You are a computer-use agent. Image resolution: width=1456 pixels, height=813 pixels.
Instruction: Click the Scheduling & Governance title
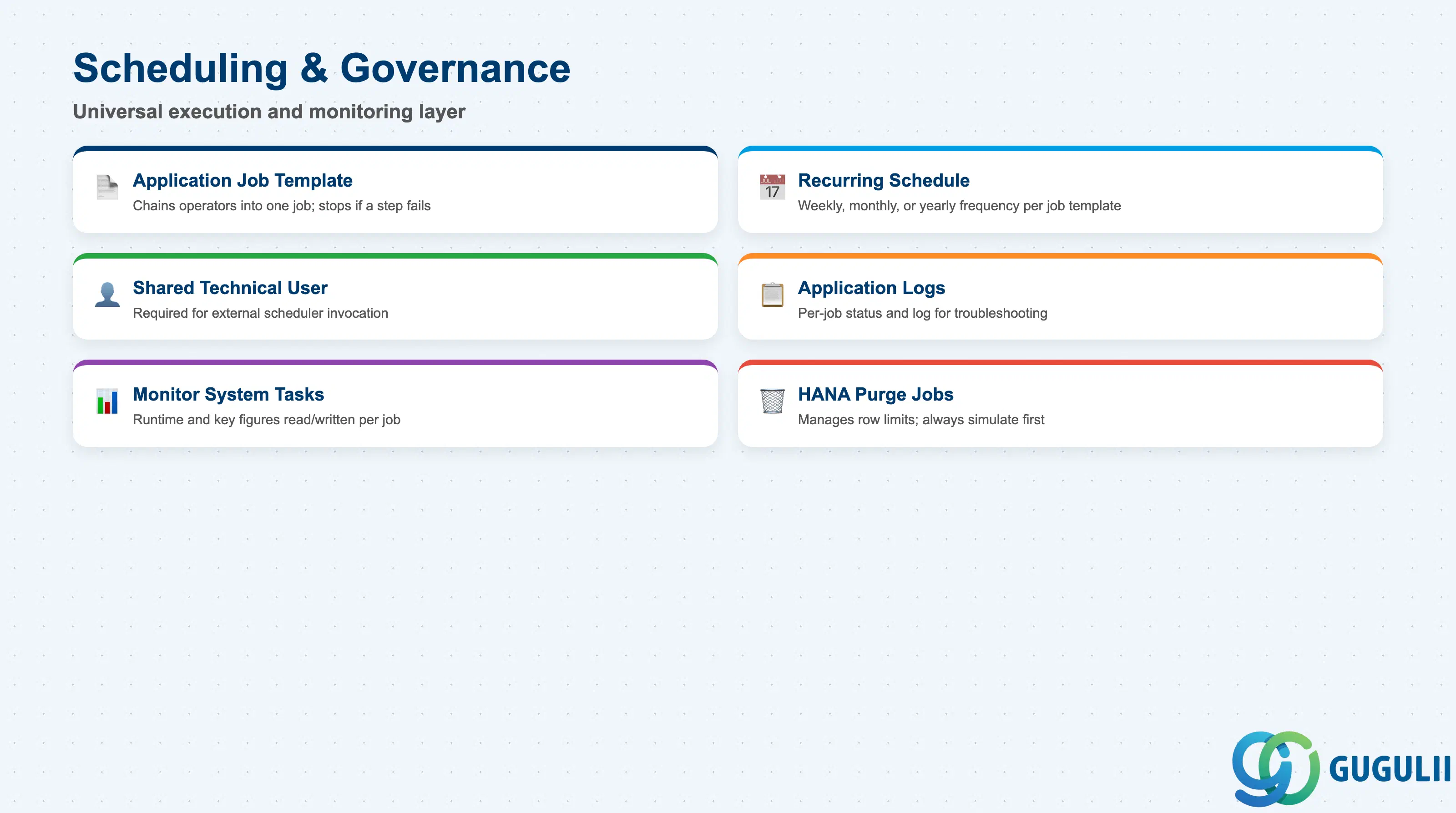point(322,68)
